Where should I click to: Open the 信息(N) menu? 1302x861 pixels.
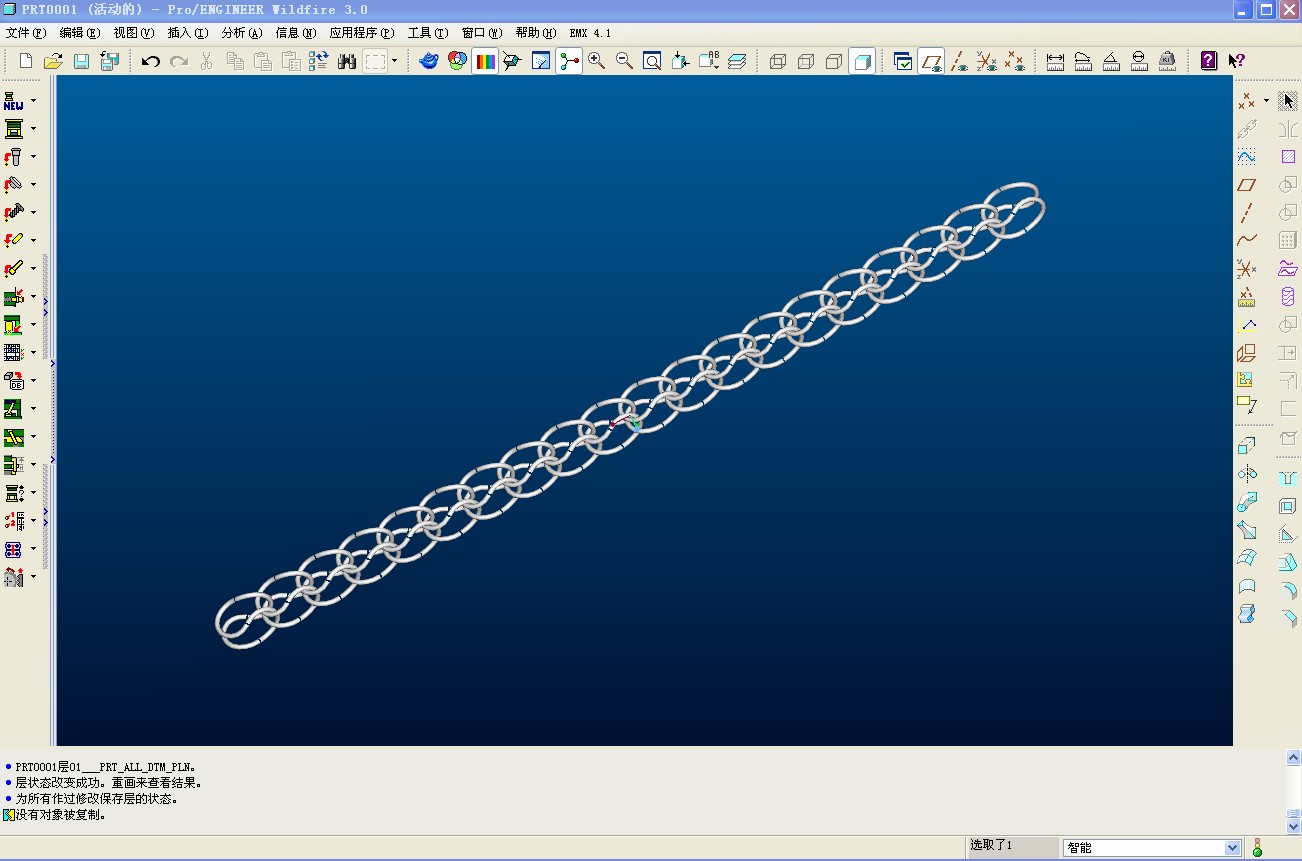296,33
